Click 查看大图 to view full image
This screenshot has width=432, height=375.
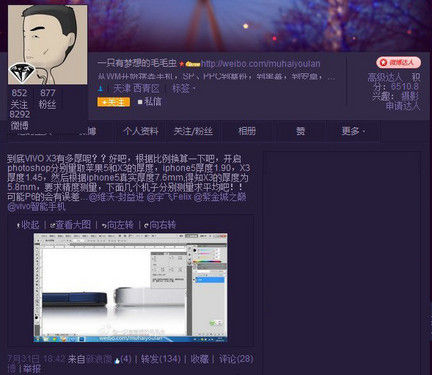(70, 225)
